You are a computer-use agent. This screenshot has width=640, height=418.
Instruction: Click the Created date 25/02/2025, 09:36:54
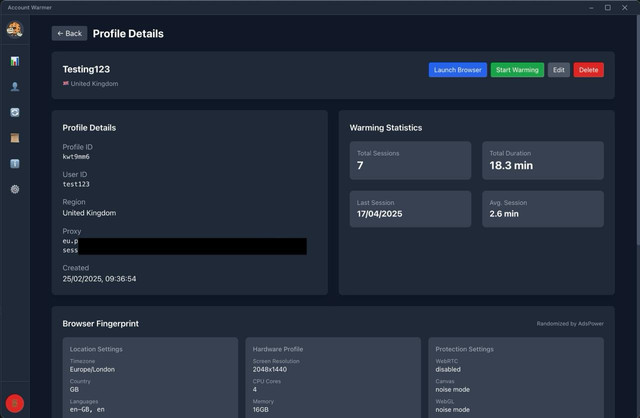pyautogui.click(x=99, y=279)
